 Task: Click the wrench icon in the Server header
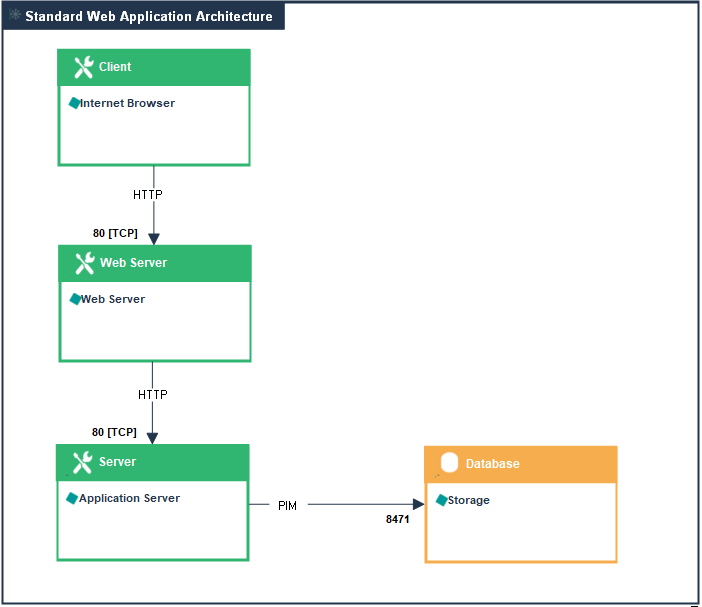(82, 462)
